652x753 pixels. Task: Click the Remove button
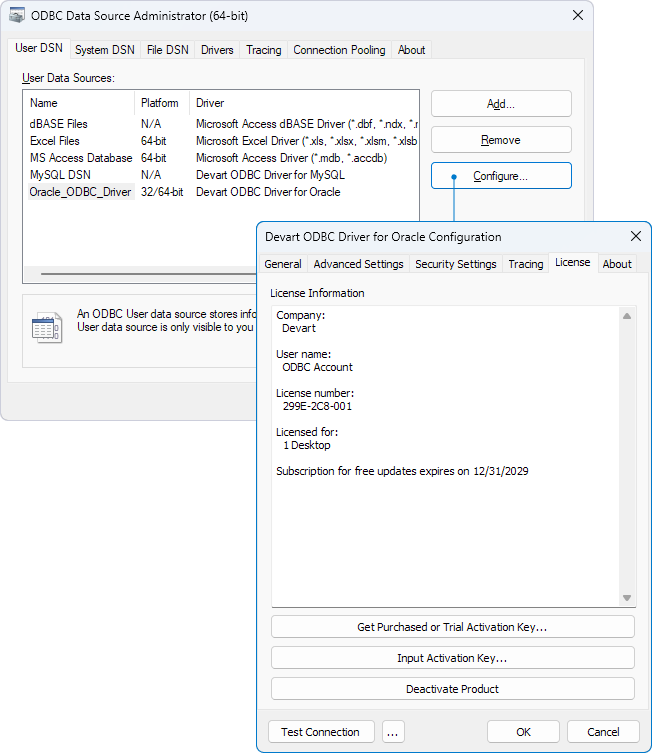click(501, 140)
